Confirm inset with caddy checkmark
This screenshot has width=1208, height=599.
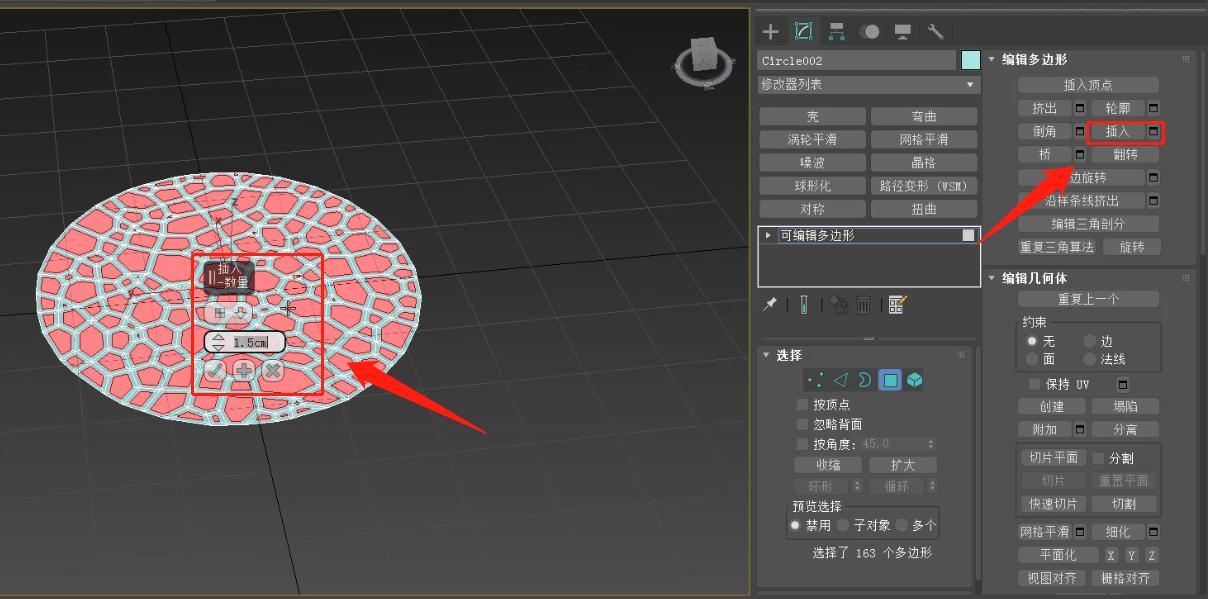pyautogui.click(x=215, y=370)
